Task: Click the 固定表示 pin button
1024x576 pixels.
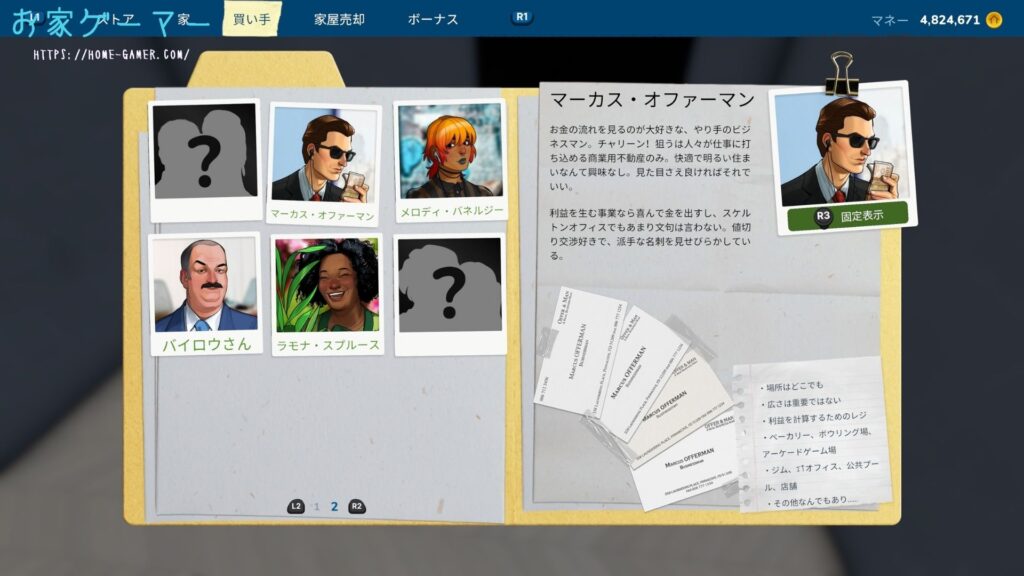Action: coord(847,216)
